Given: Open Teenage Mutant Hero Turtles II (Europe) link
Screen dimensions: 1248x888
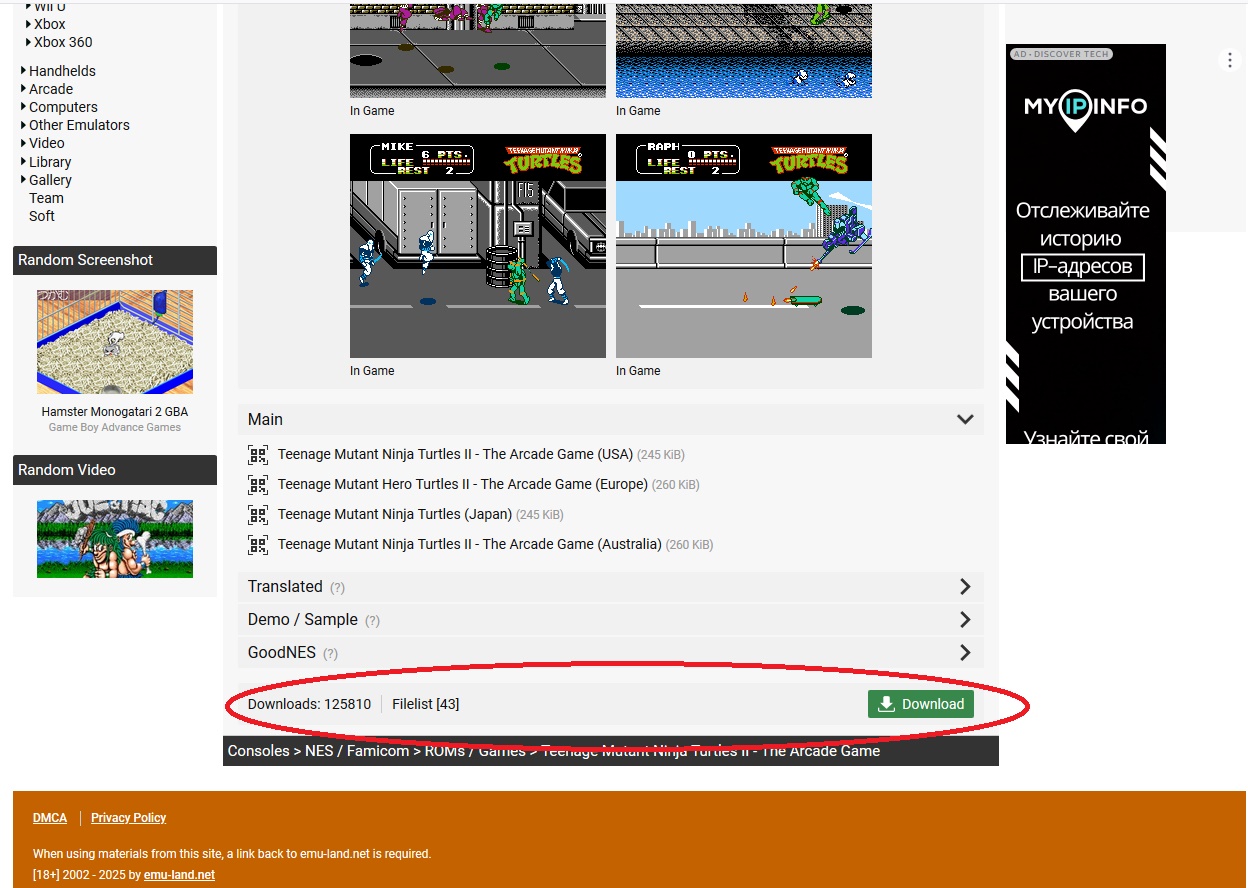Looking at the screenshot, I should coord(463,484).
